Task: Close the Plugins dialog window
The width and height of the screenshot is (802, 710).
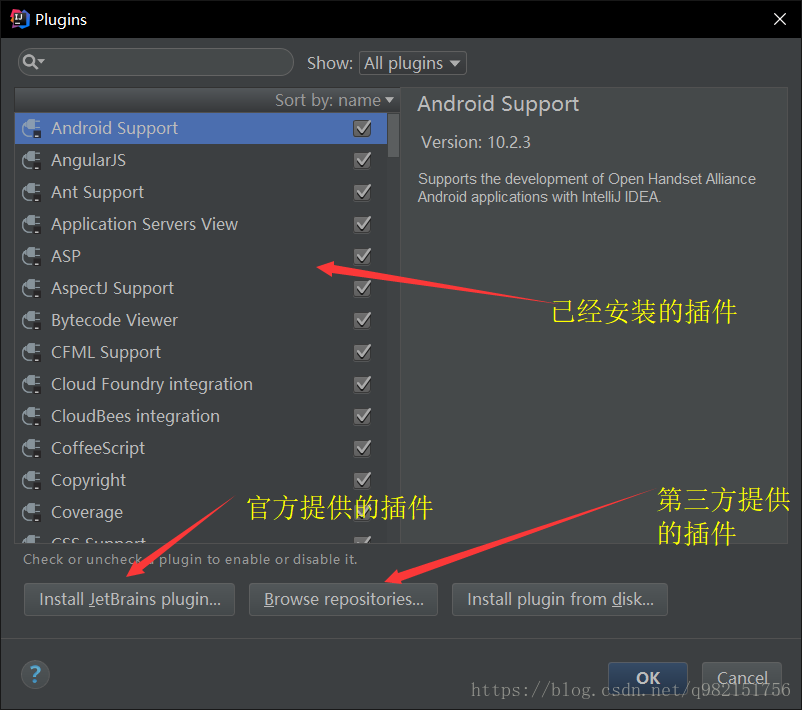Action: pos(779,19)
